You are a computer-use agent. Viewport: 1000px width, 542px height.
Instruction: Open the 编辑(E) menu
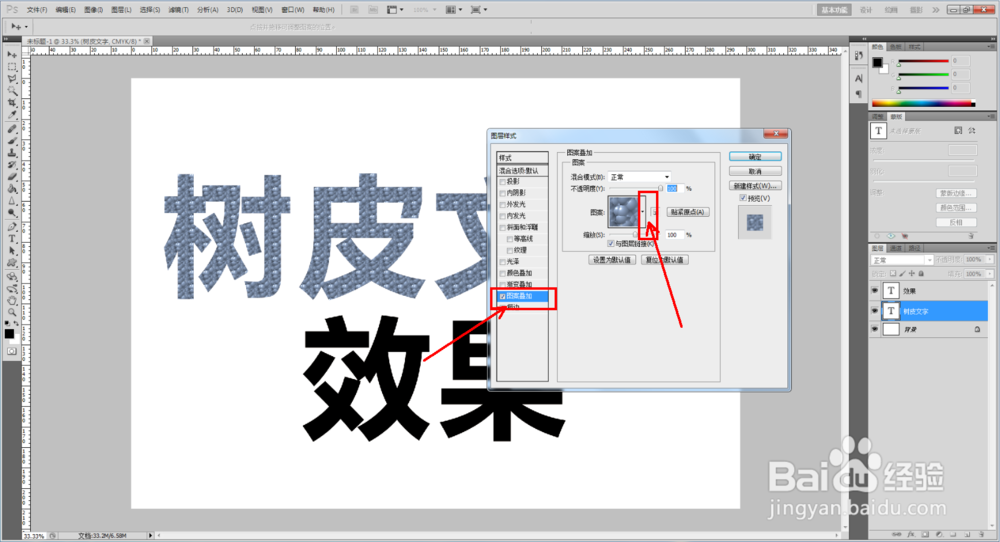(x=66, y=10)
